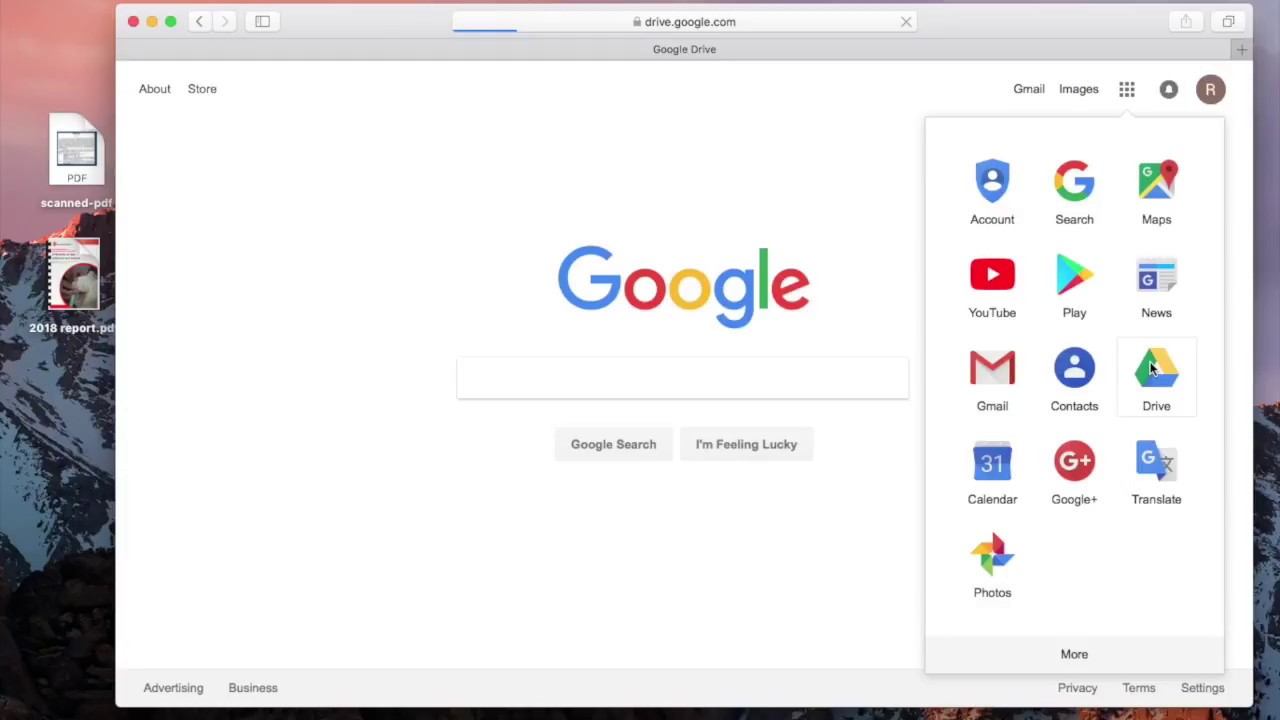Image resolution: width=1280 pixels, height=720 pixels.
Task: Open Play from the apps grid
Action: [x=1074, y=286]
